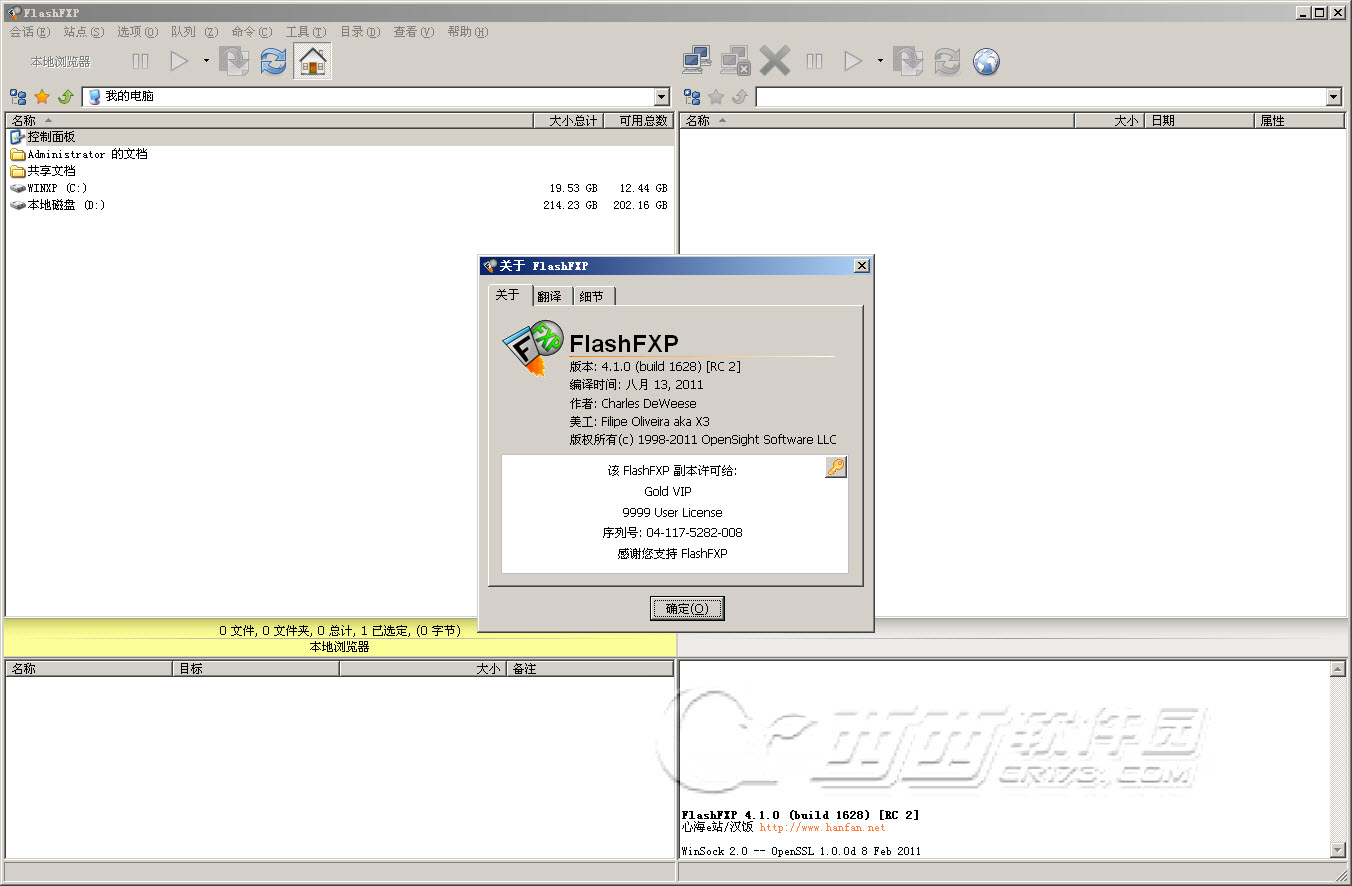The image size is (1352, 886).
Task: Select the WINXP (C:) drive
Action: (57, 188)
